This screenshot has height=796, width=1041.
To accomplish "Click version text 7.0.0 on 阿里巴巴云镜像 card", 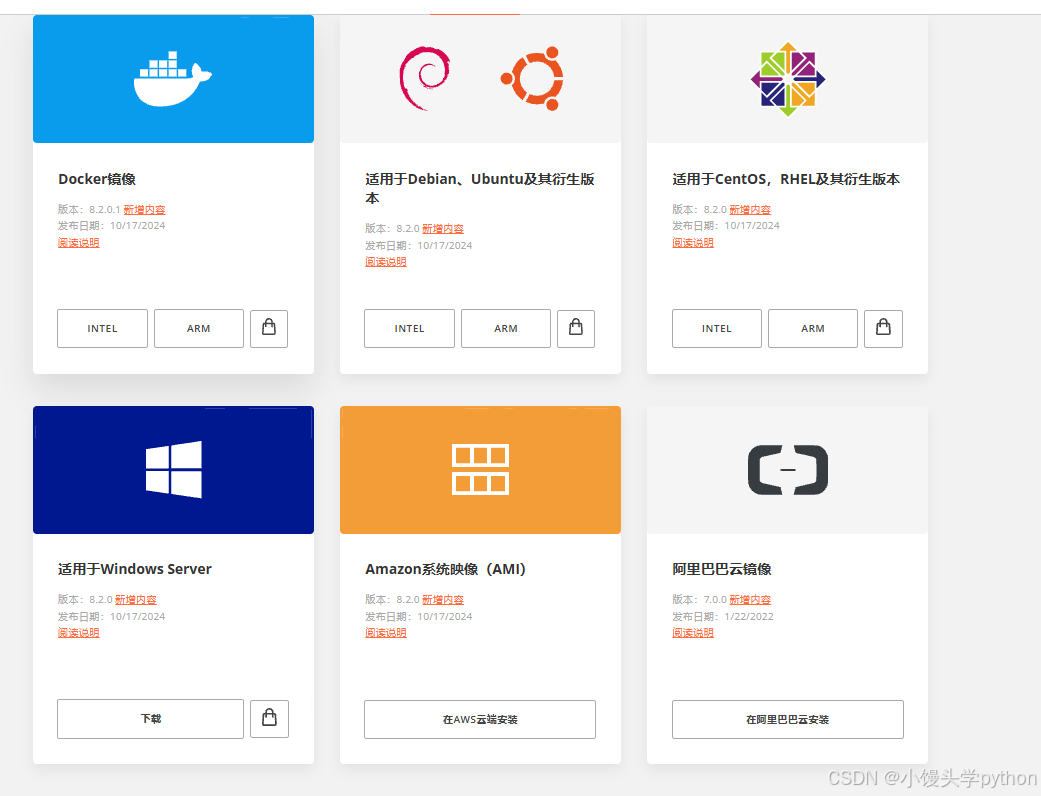I will pyautogui.click(x=715, y=599).
